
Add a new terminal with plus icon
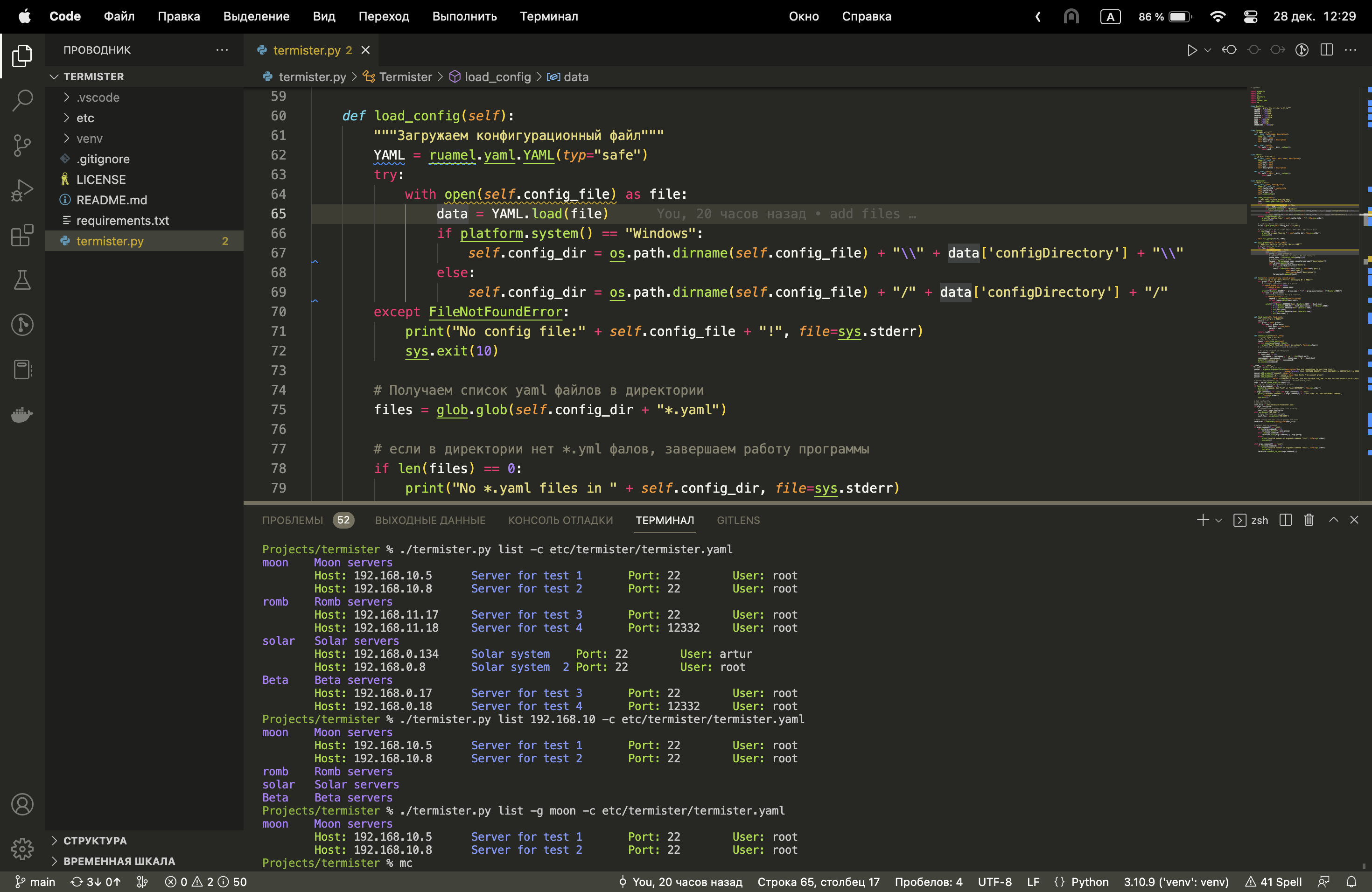coord(1203,520)
